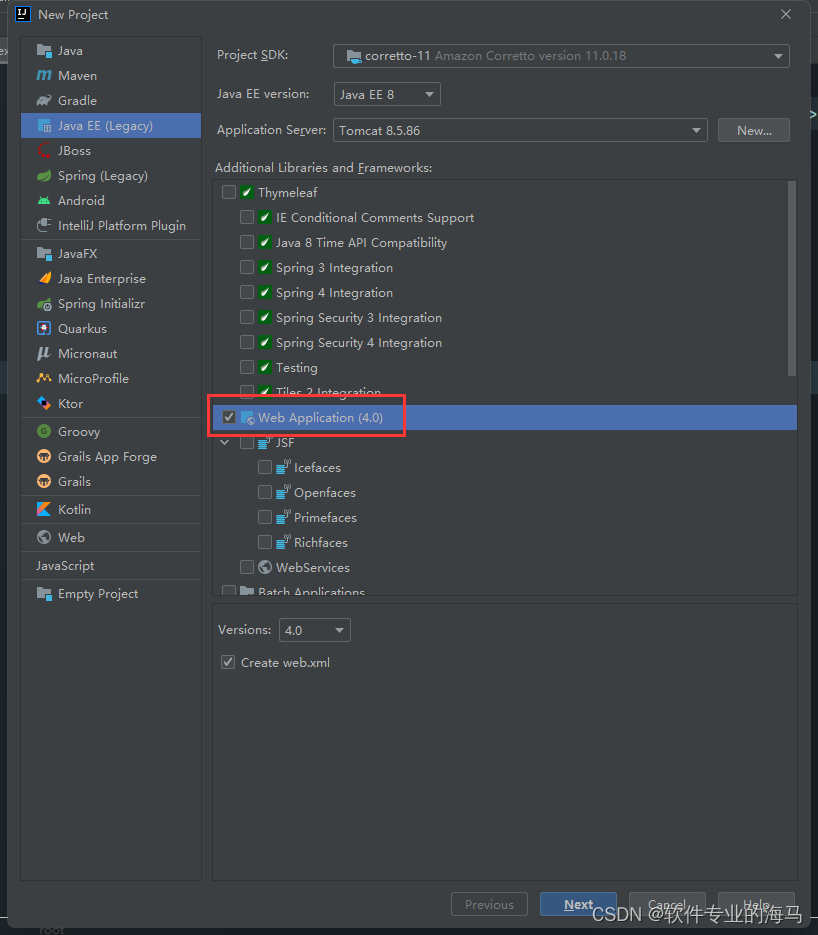
Task: Select the Openfaces label
Action: pyautogui.click(x=324, y=493)
